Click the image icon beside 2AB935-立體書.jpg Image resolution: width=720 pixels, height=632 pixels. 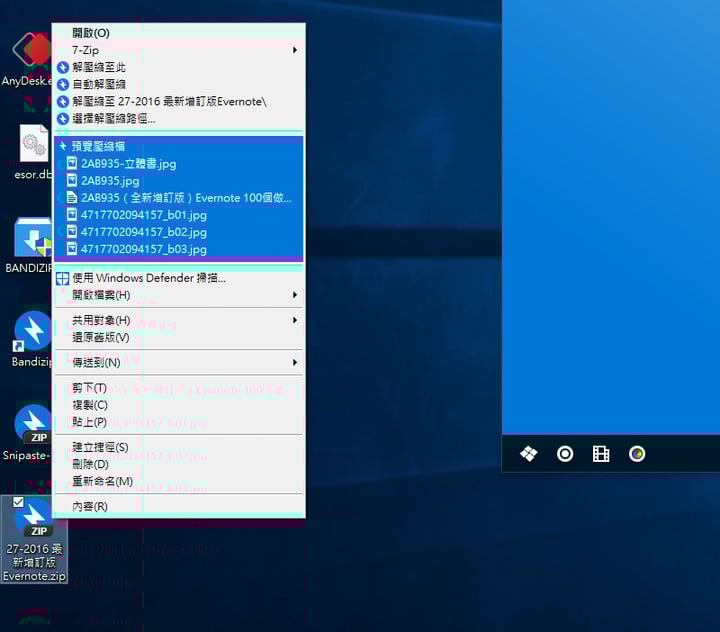coord(72,163)
